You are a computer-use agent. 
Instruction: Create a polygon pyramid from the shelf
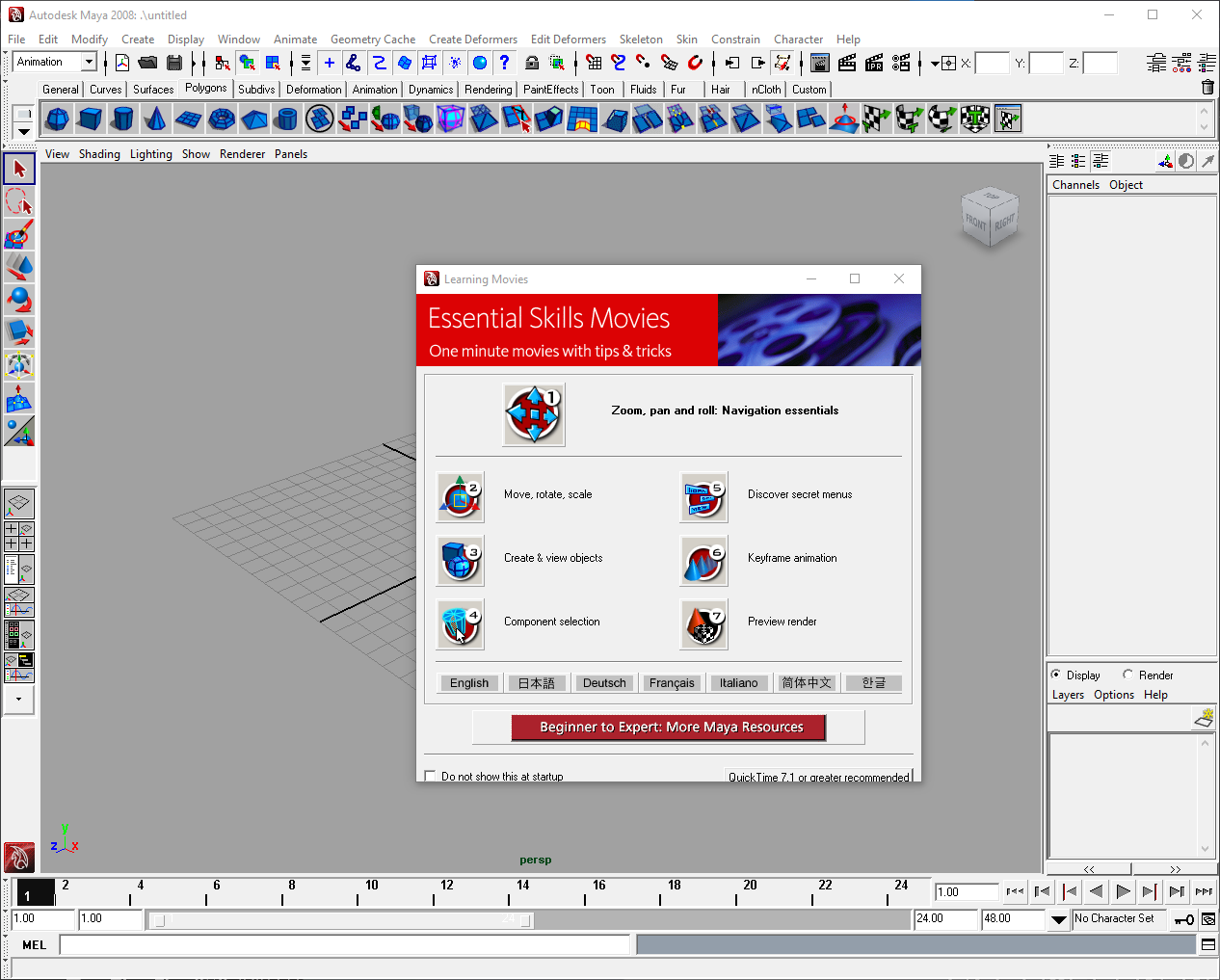click(x=254, y=119)
